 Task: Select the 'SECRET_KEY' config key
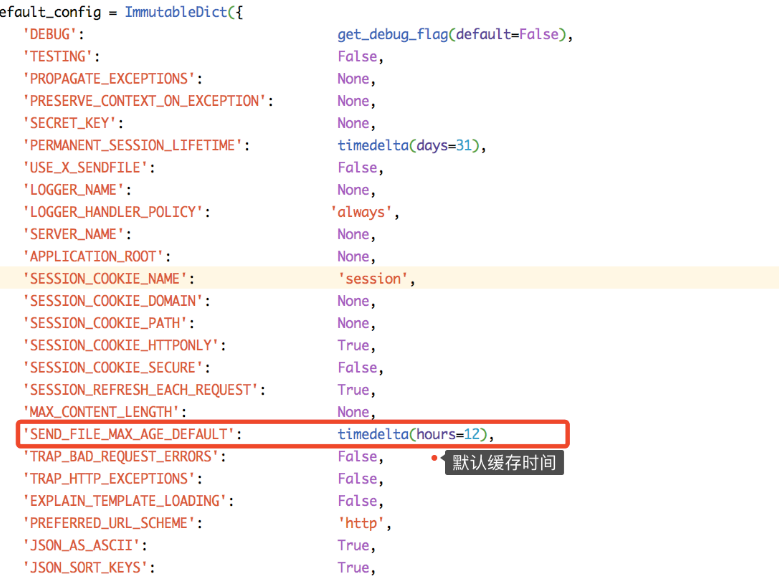76,123
